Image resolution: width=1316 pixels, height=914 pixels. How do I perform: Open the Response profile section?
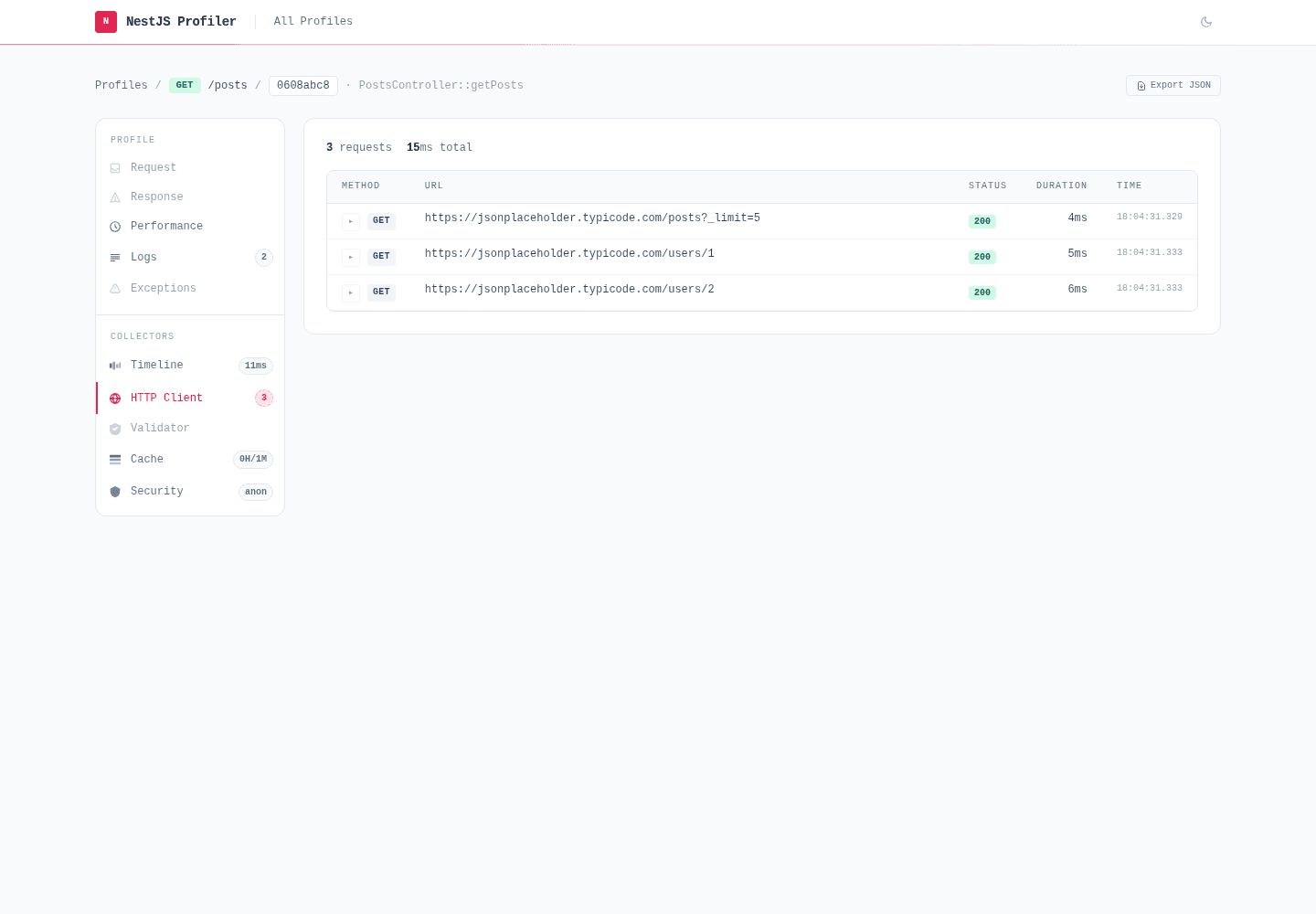pyautogui.click(x=190, y=197)
